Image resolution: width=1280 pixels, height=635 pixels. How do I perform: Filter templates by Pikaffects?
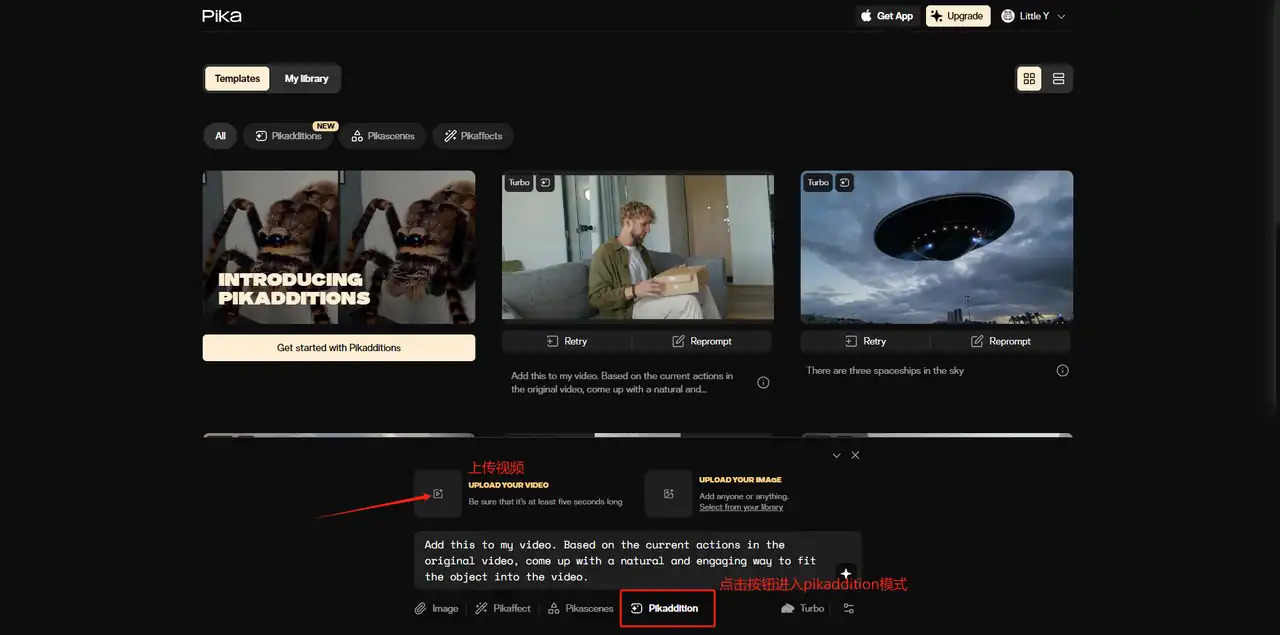[x=473, y=136]
